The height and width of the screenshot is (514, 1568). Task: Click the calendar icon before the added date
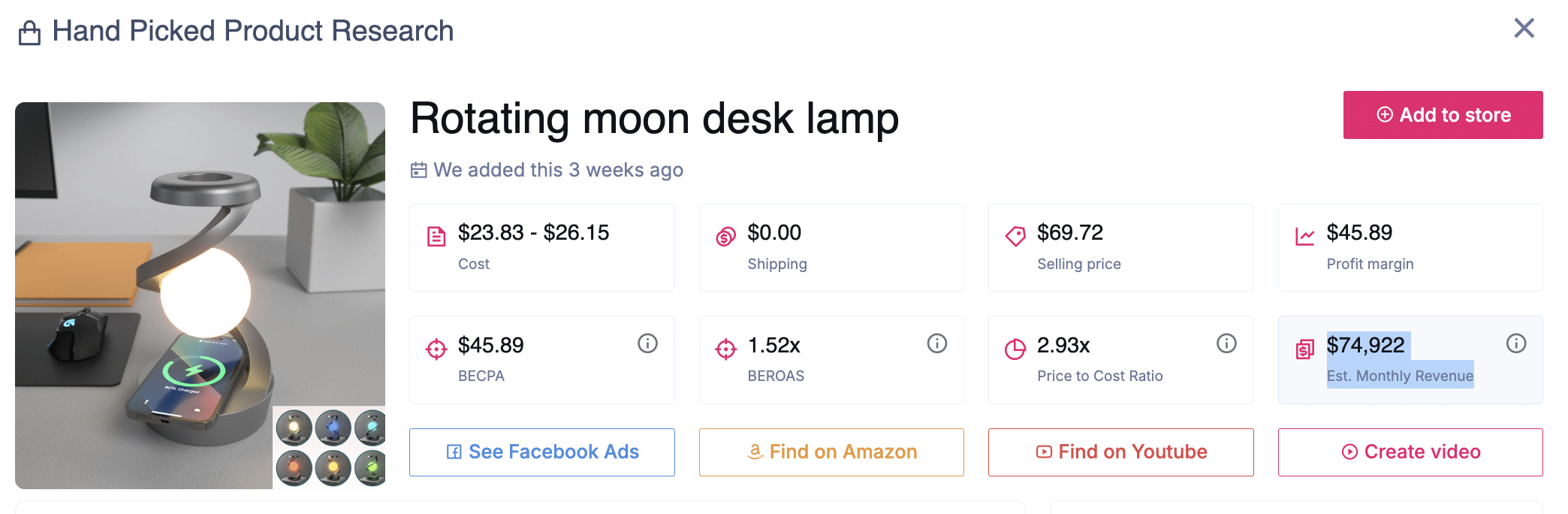click(x=421, y=170)
